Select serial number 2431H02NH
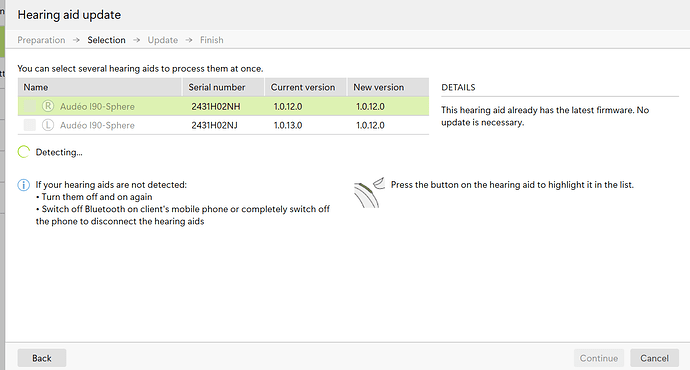This screenshot has height=370, width=690. 216,106
